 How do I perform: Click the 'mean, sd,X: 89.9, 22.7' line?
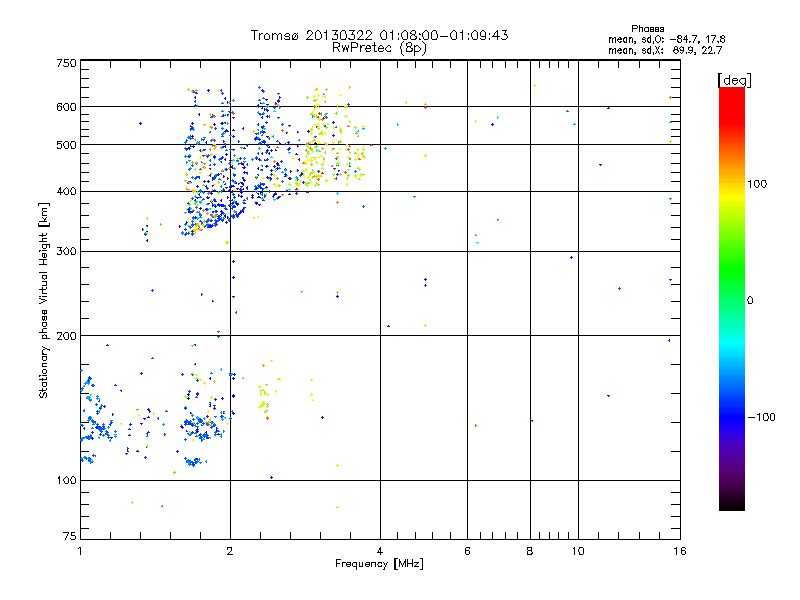(x=665, y=50)
